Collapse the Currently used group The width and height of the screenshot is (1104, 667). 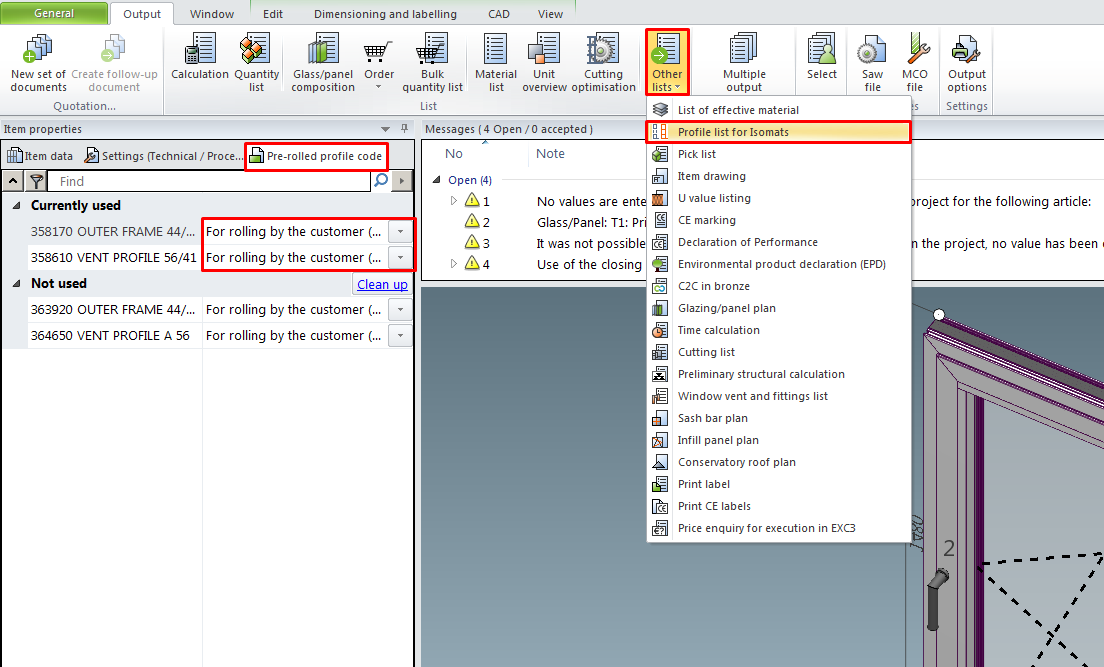[17, 205]
